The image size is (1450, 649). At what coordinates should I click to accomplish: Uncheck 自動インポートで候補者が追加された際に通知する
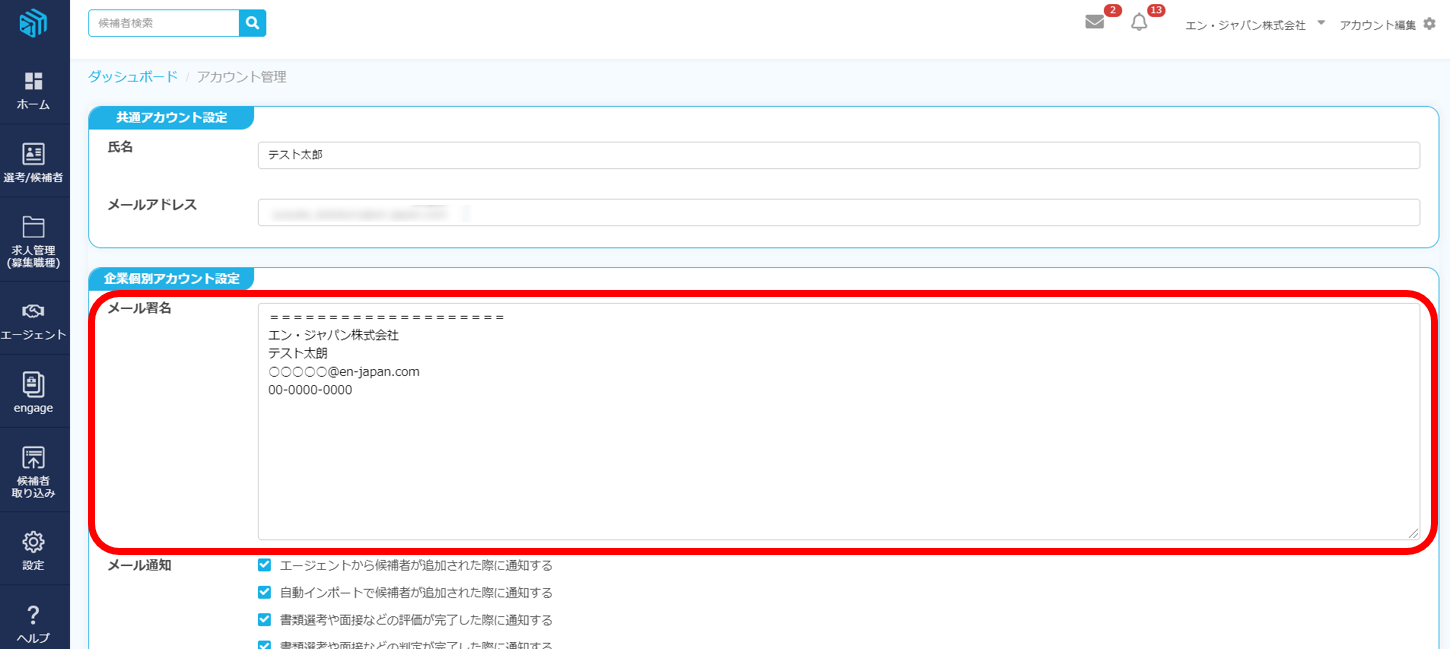pyautogui.click(x=265, y=592)
